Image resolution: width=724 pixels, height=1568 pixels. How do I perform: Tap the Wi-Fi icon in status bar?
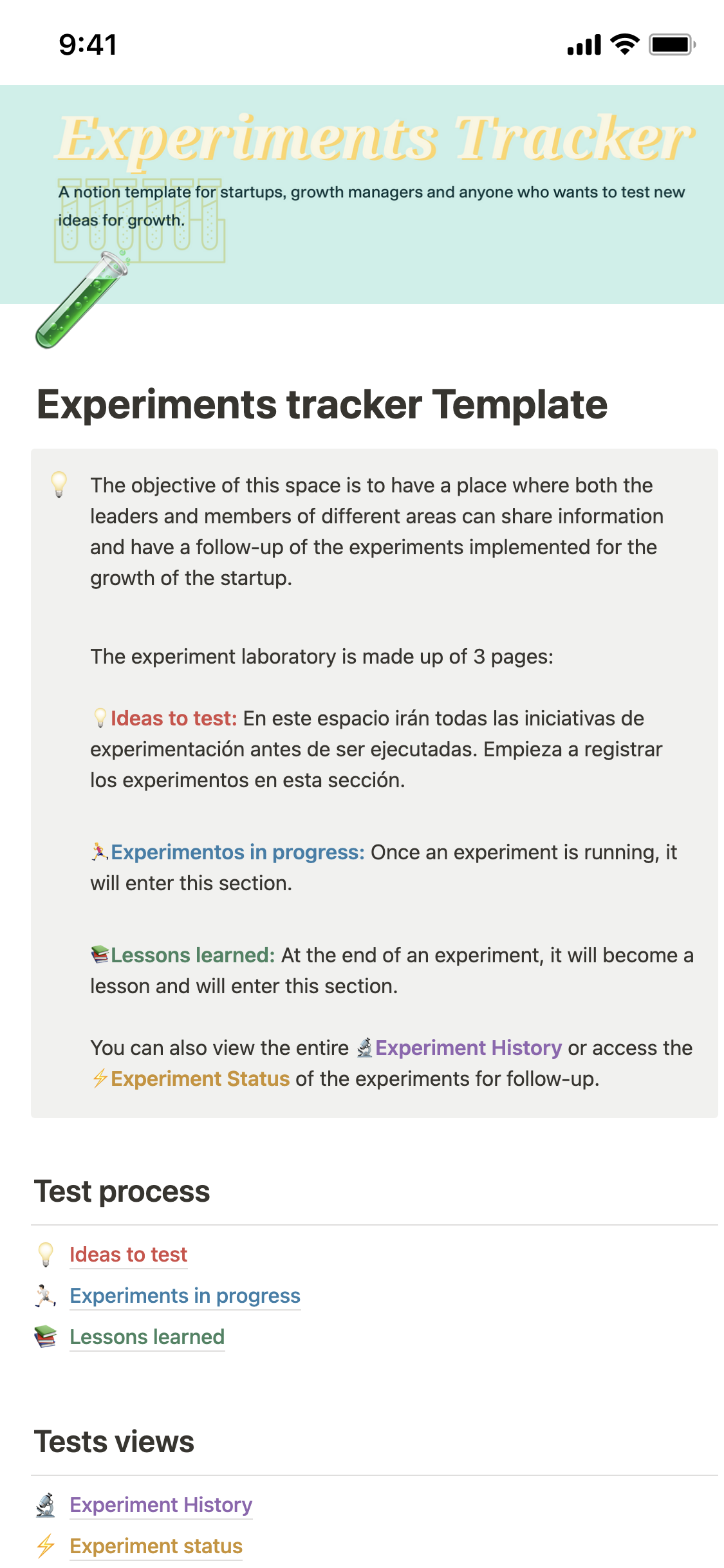tap(624, 44)
